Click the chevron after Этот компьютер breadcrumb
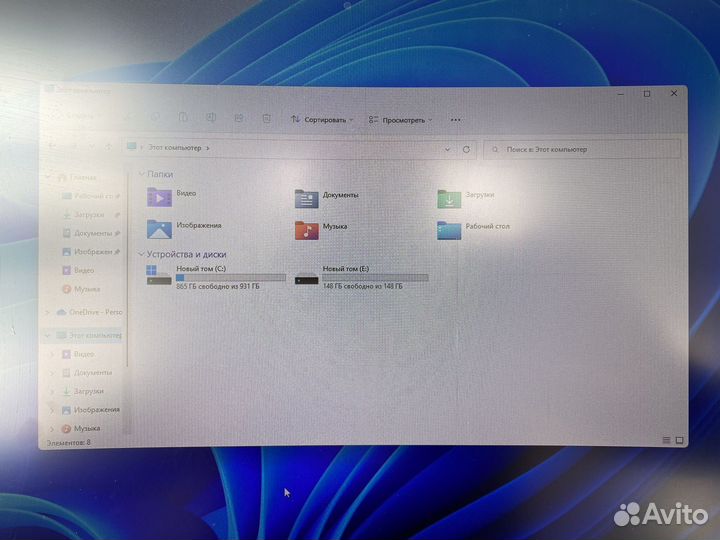The image size is (720, 540). [x=208, y=148]
